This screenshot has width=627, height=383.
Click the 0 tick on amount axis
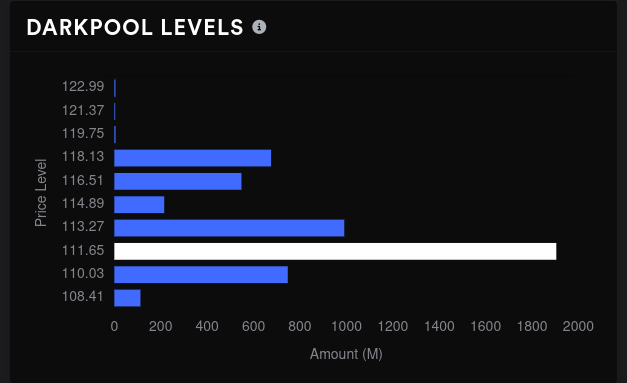[114, 326]
